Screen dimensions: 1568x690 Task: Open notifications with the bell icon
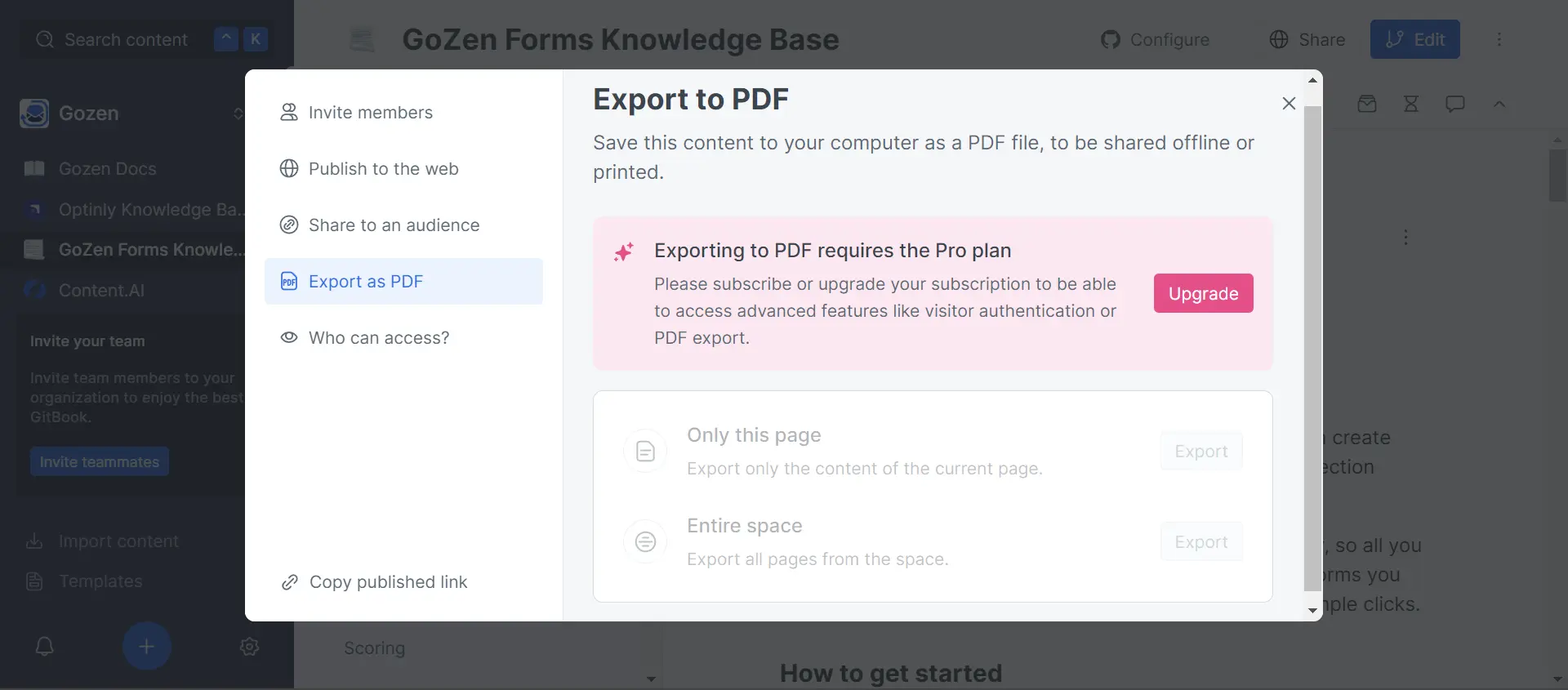pos(44,647)
